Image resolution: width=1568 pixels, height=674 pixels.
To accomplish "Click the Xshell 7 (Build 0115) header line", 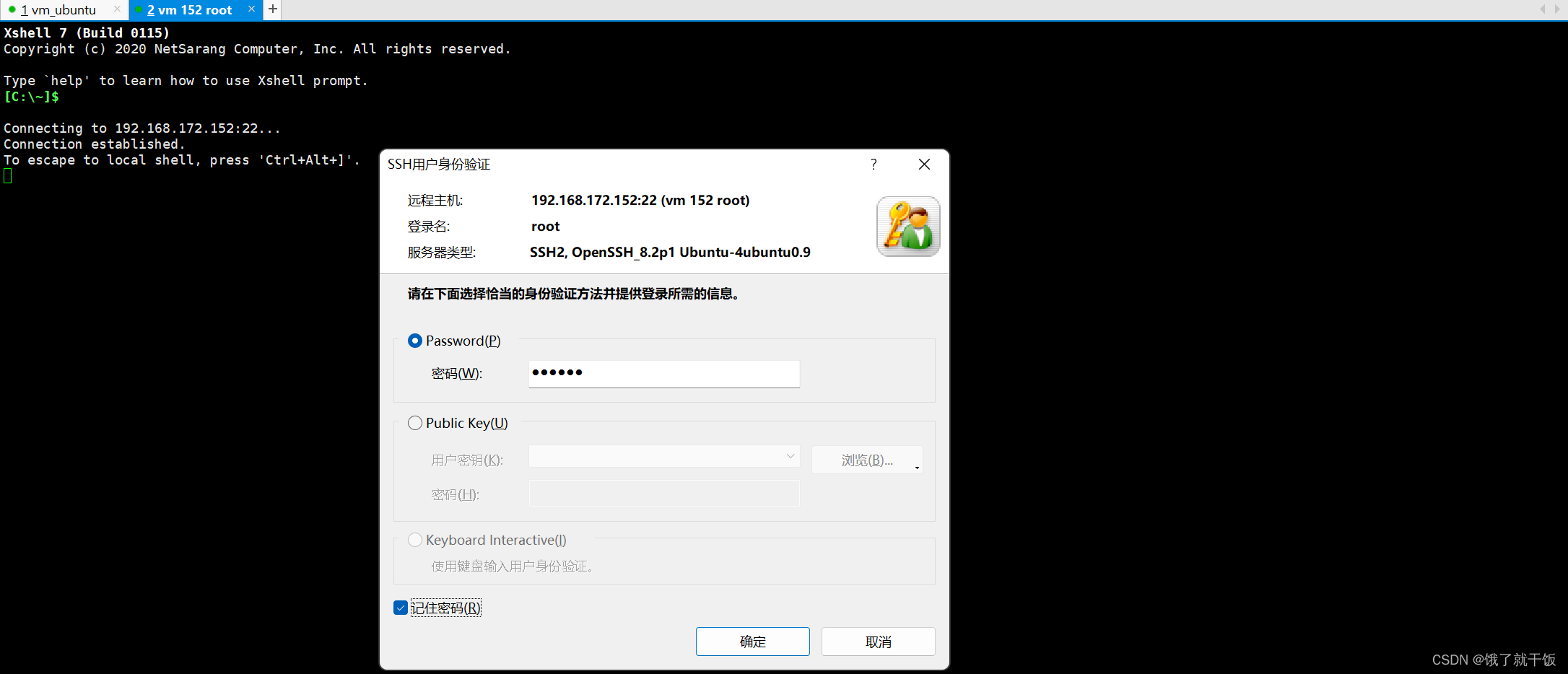I will point(87,33).
